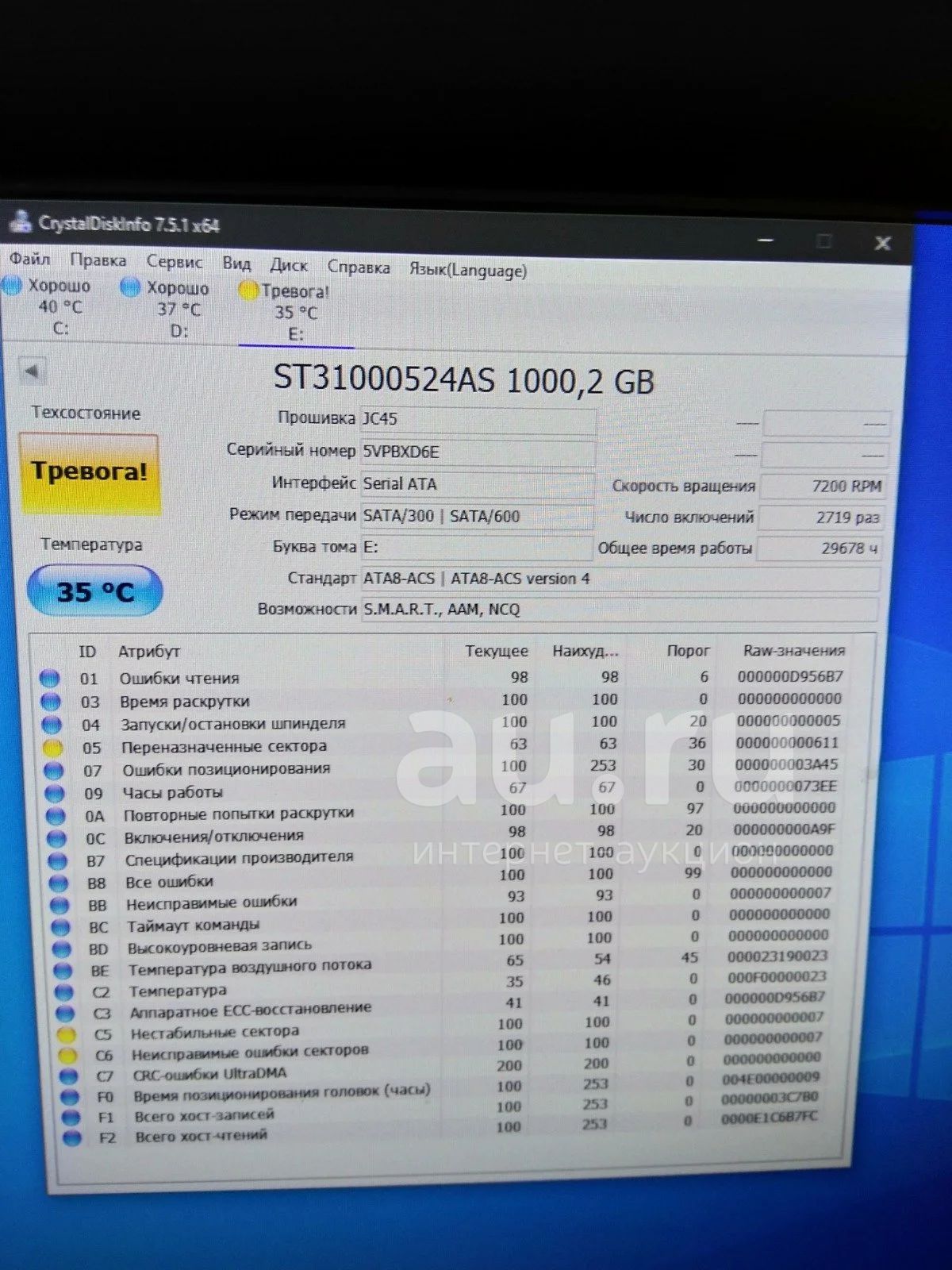The width and height of the screenshot is (952, 1270).
Task: Click the previous disk arrow button
Action: point(32,370)
